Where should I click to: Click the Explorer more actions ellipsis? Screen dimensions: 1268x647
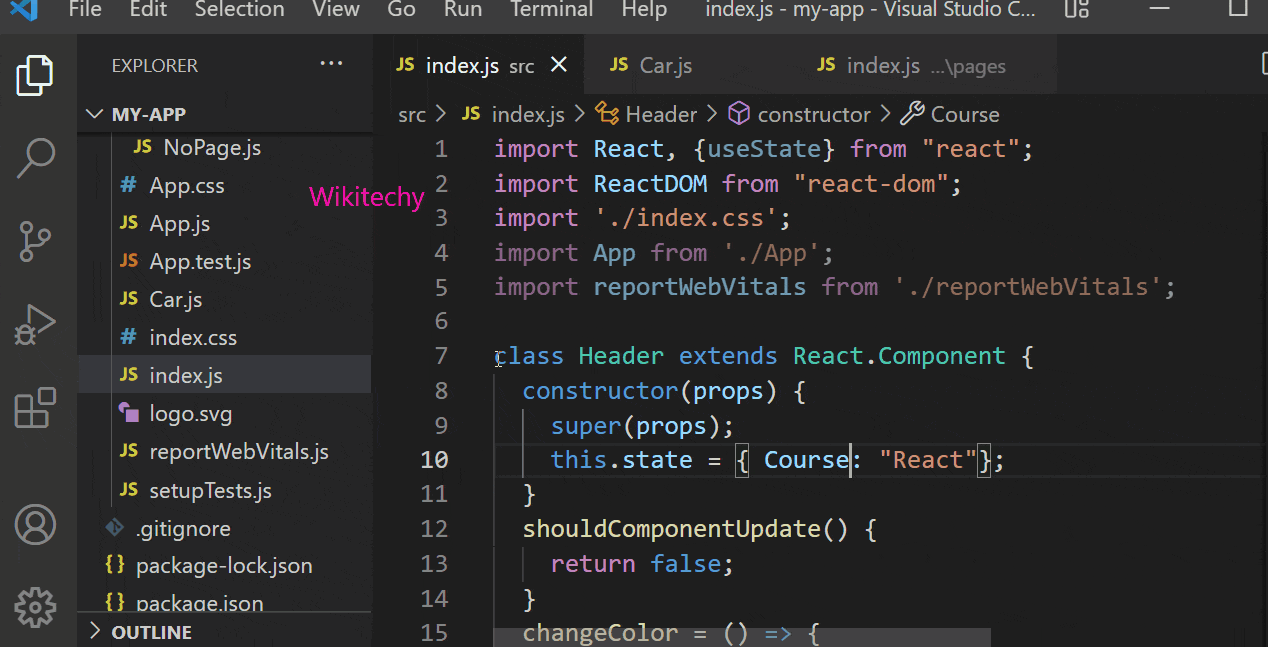[x=331, y=65]
